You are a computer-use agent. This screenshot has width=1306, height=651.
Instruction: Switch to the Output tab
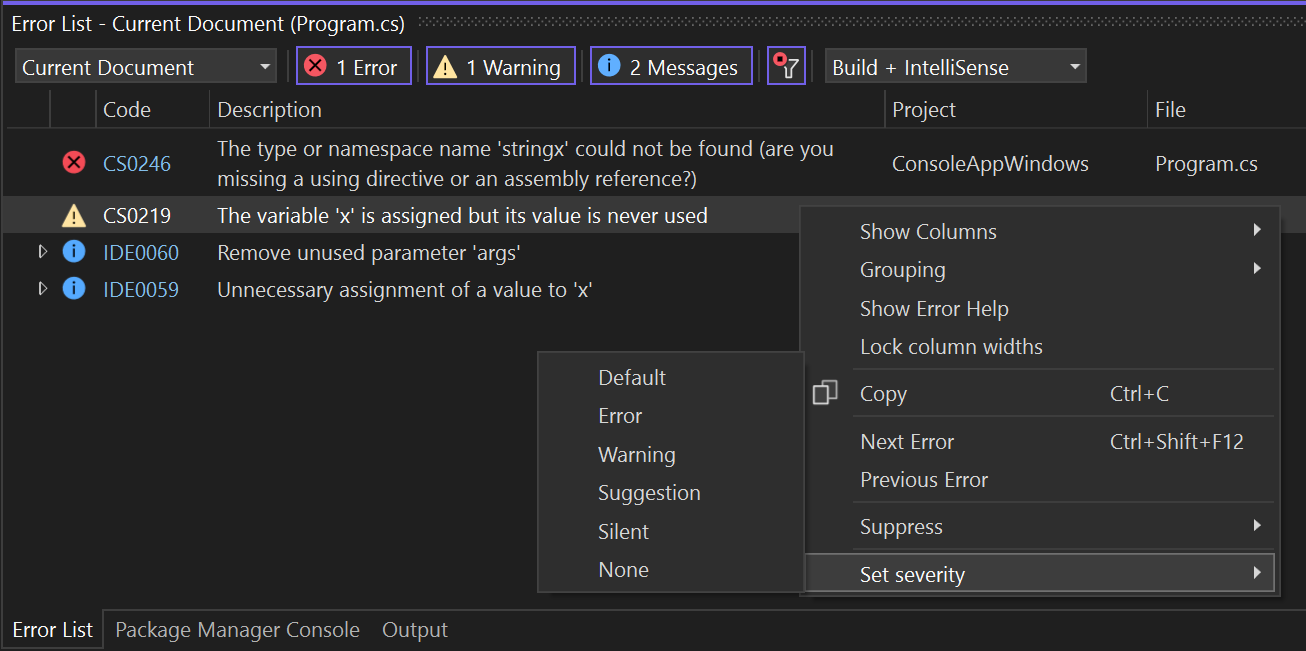click(414, 629)
